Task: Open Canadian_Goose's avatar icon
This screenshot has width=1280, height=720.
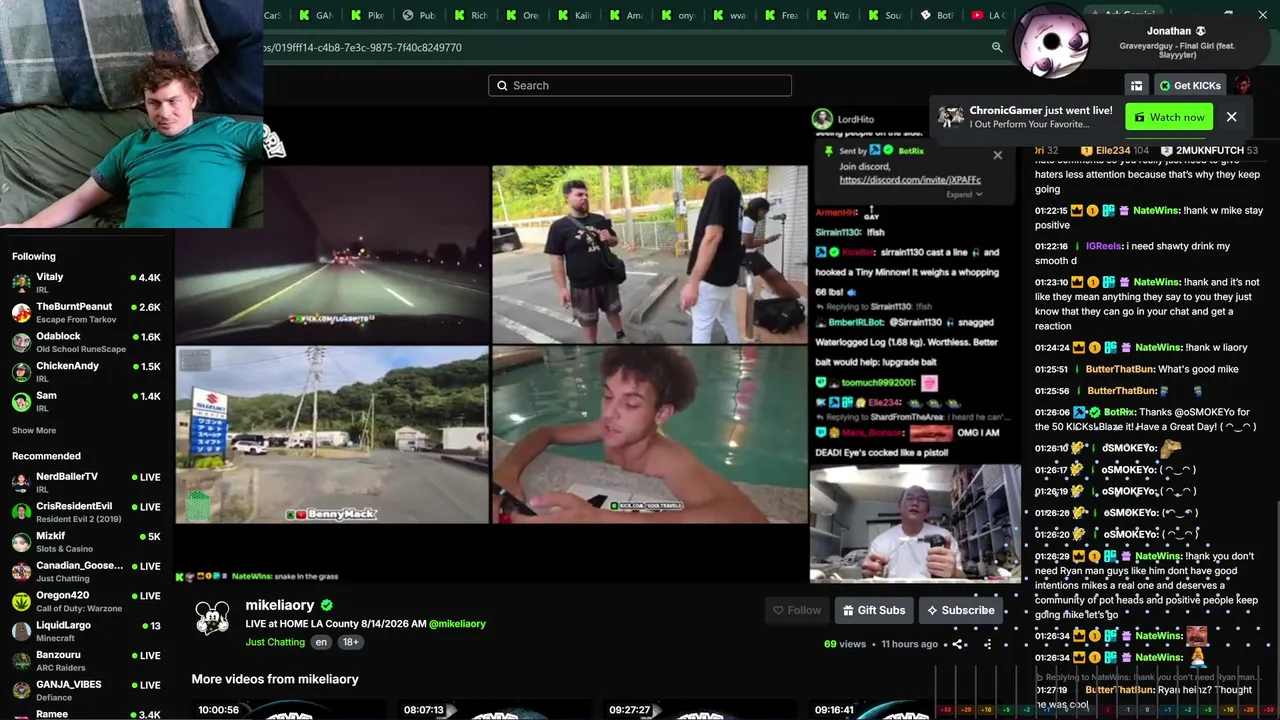Action: click(x=21, y=571)
